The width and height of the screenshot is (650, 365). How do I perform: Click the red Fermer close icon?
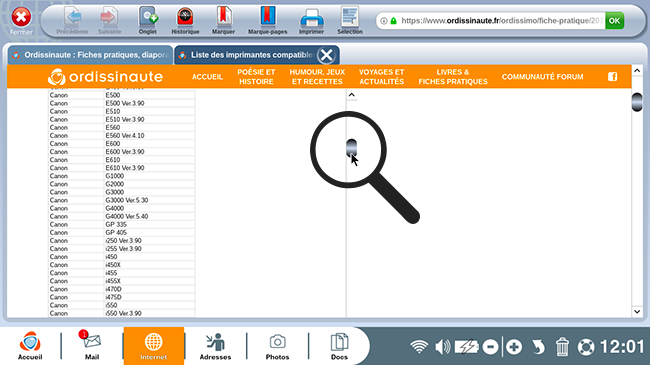(21, 18)
